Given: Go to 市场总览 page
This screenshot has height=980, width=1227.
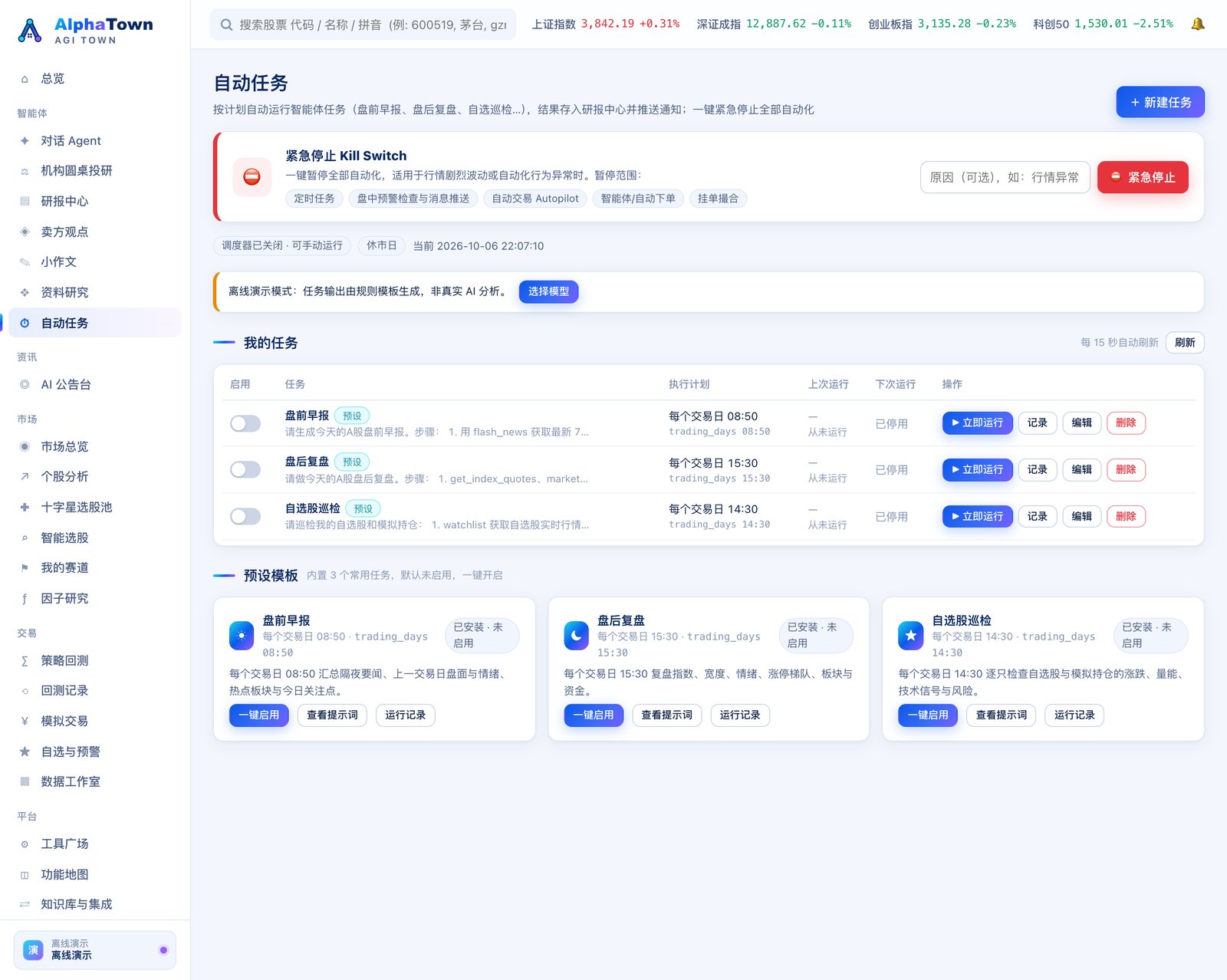Looking at the screenshot, I should click(95, 446).
